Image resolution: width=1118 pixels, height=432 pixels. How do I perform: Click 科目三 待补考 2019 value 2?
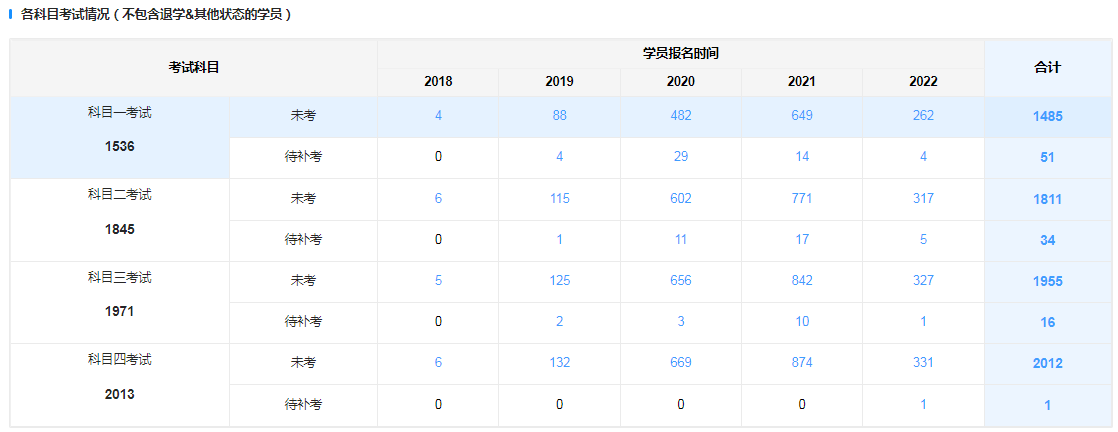tap(560, 322)
